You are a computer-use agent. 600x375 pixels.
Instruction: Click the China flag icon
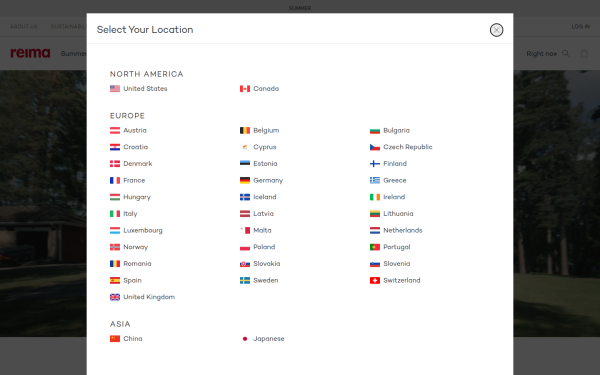(115, 339)
